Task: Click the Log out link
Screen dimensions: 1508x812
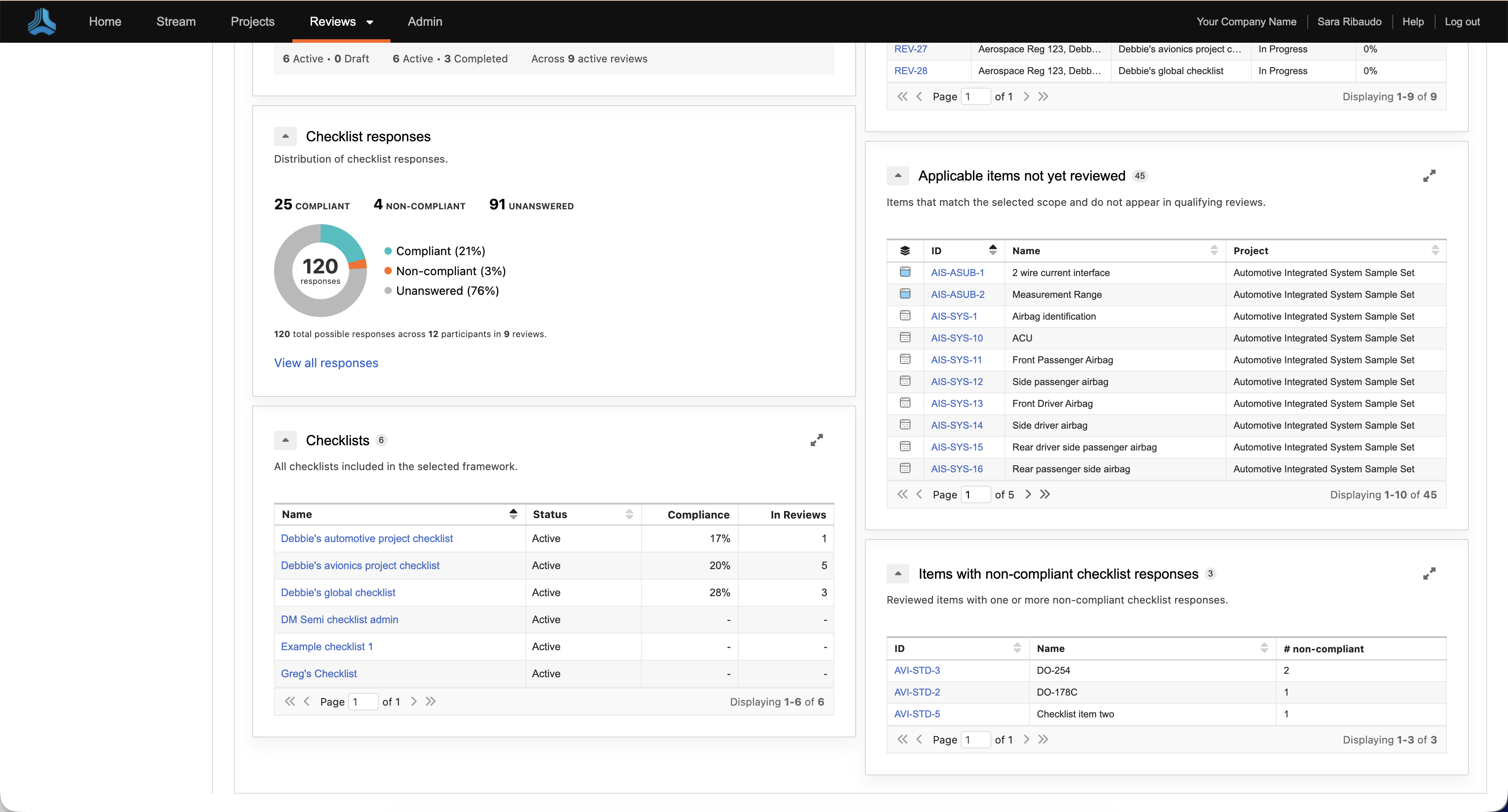Action: tap(1462, 22)
